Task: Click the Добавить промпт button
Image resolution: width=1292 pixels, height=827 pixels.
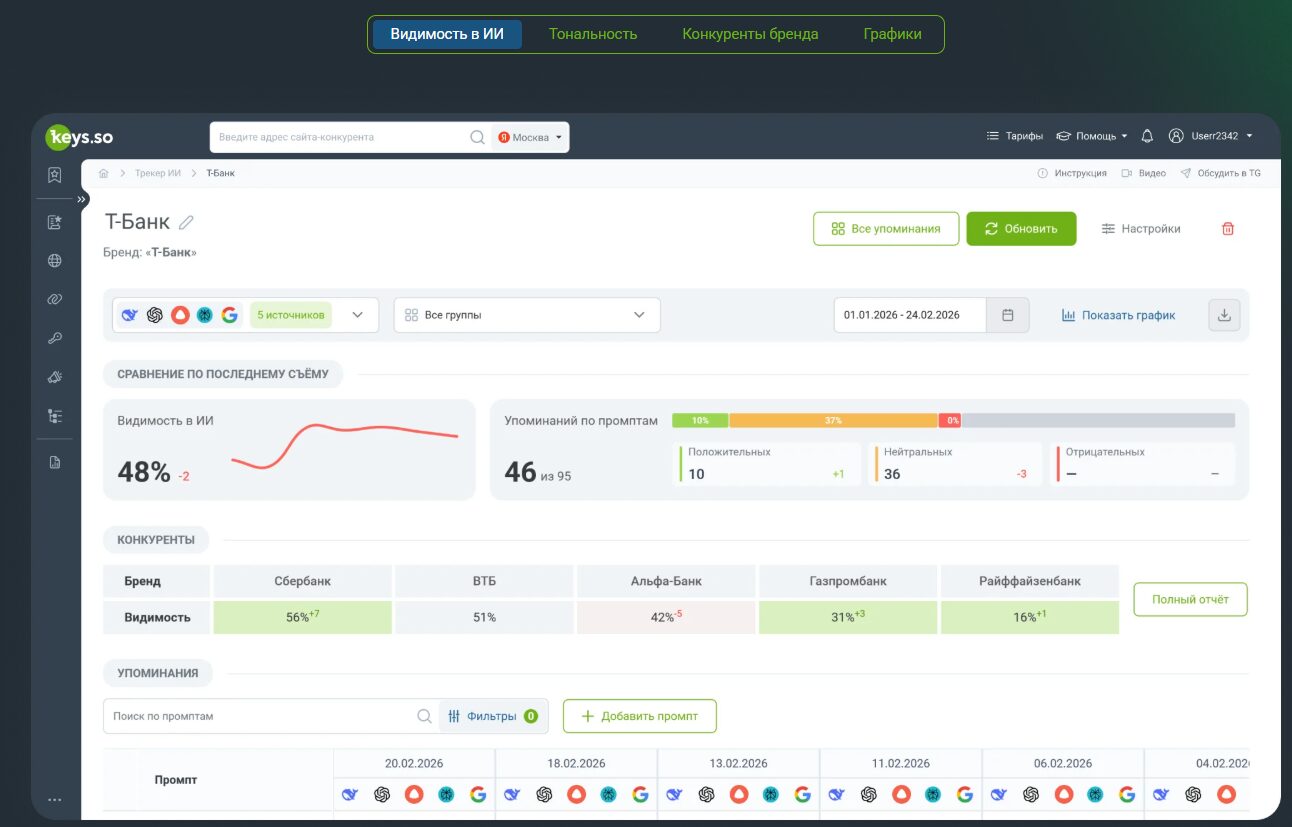Action: coord(640,716)
